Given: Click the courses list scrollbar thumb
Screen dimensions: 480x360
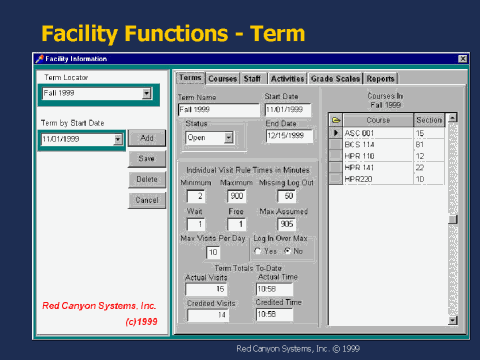Looking at the screenshot, I should [453, 219].
